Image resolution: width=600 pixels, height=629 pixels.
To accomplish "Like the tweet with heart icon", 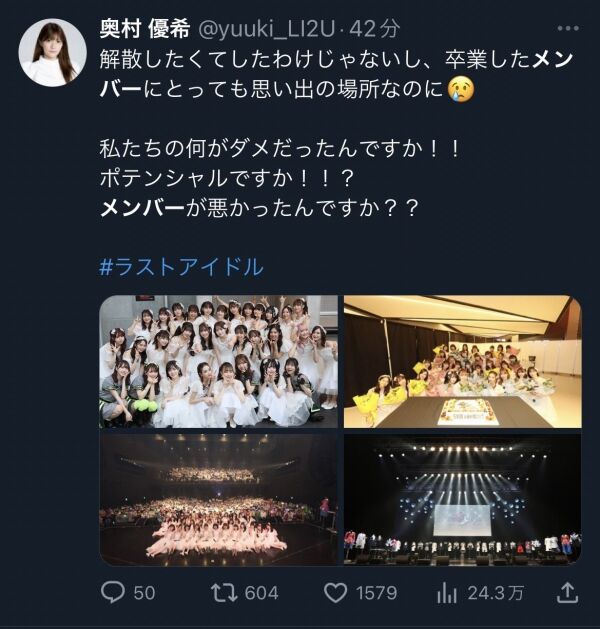I will point(335,593).
